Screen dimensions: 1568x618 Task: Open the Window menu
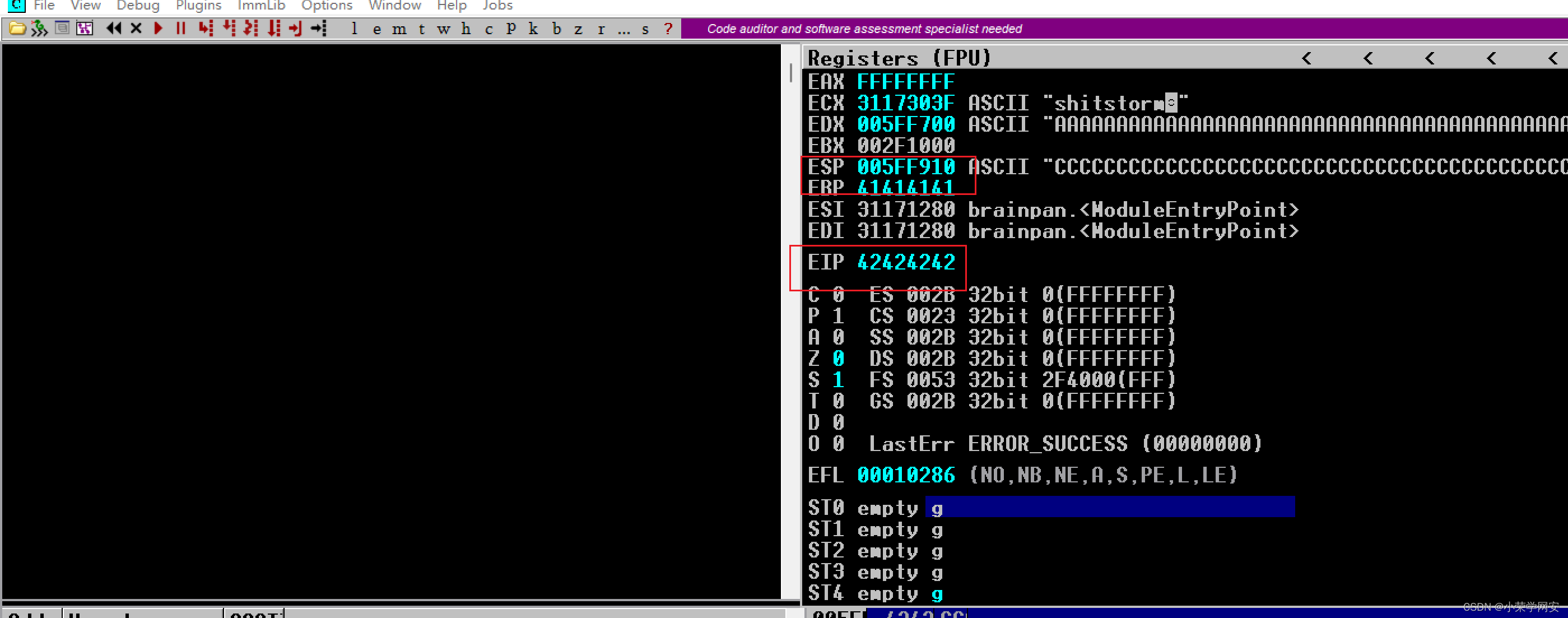click(x=394, y=6)
